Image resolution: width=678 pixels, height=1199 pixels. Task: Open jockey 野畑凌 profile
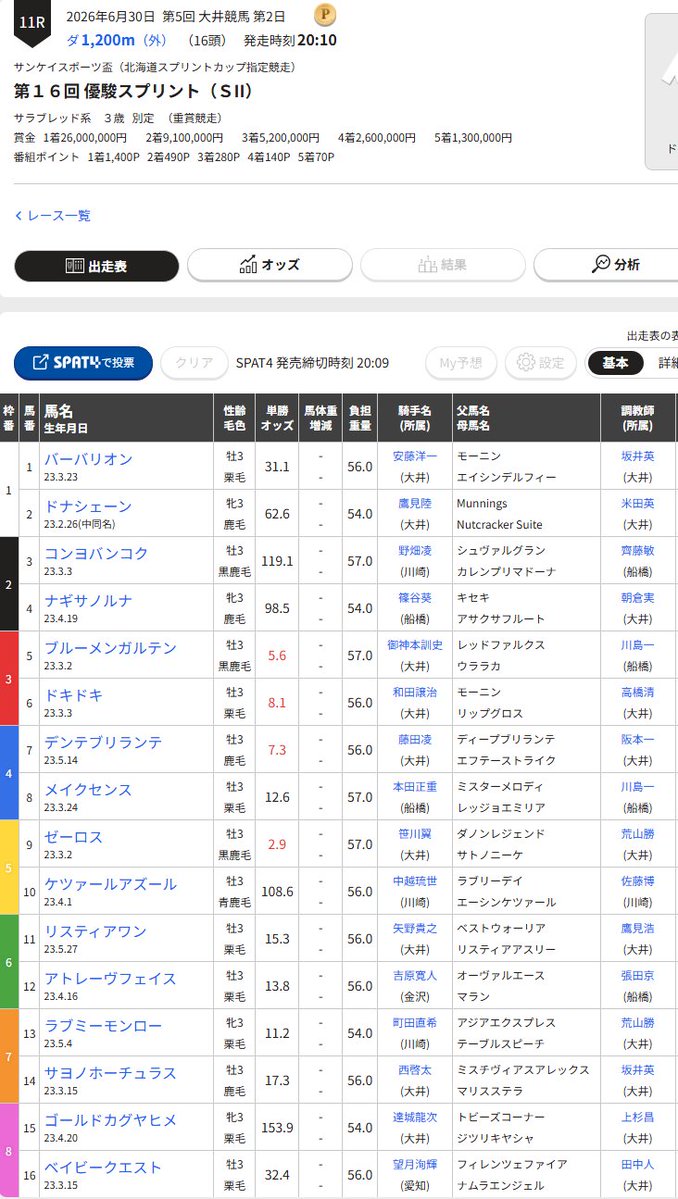(415, 551)
